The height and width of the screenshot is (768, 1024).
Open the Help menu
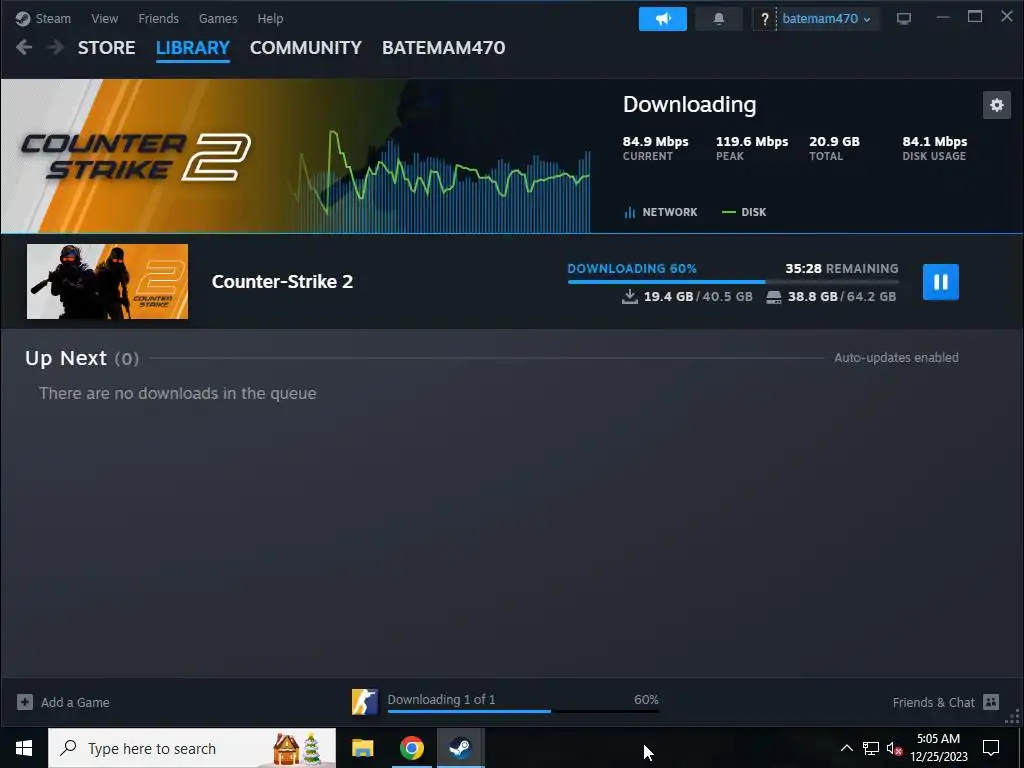click(270, 18)
